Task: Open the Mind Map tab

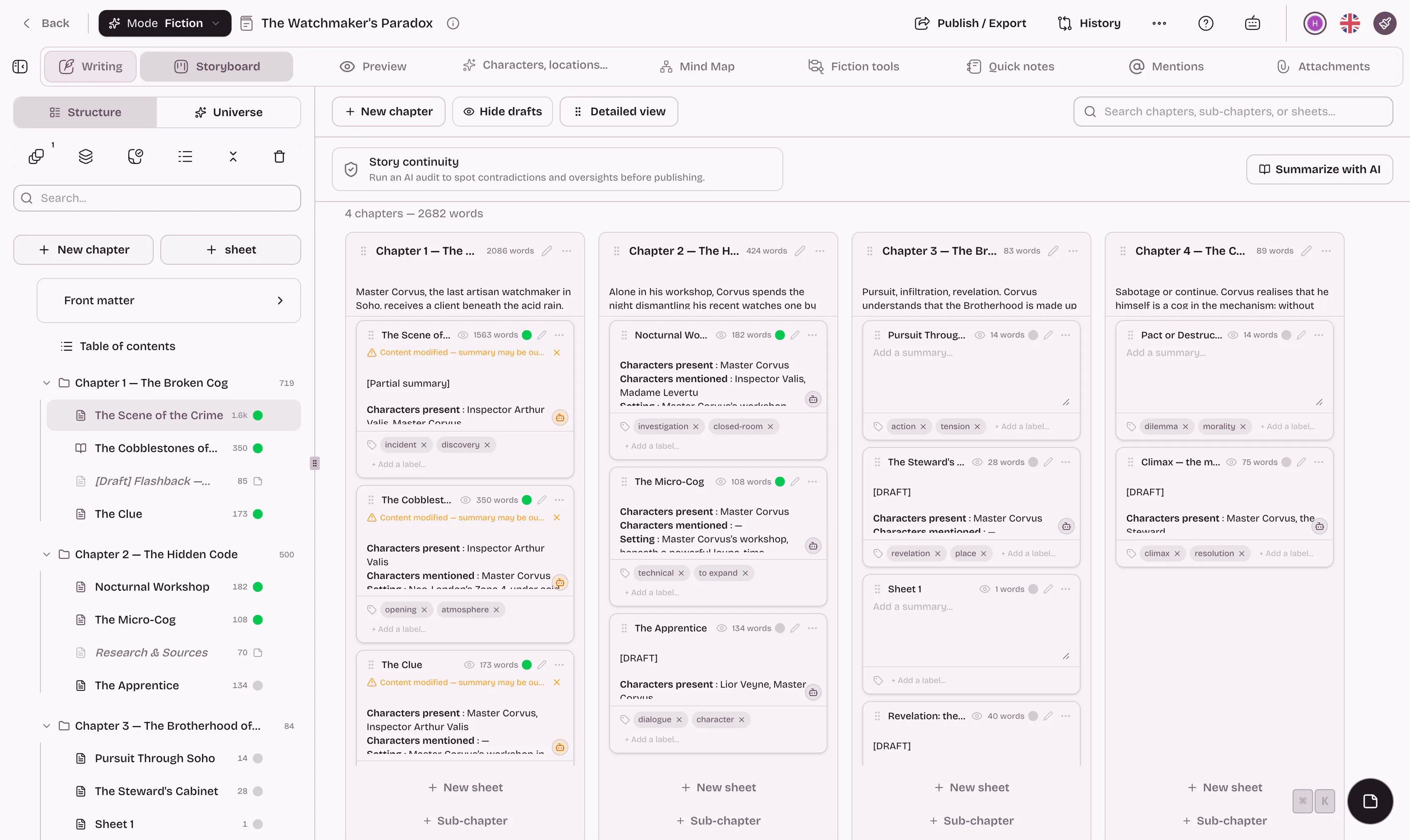Action: tap(697, 67)
